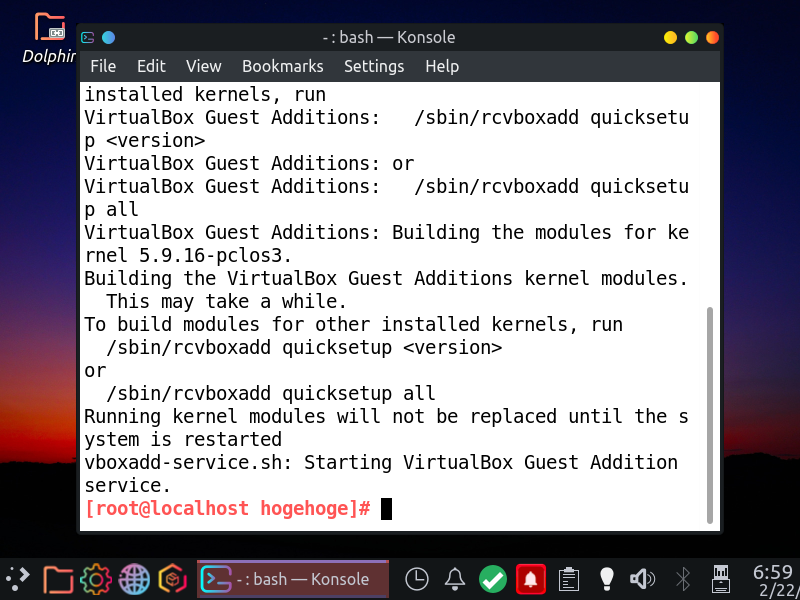
Task: Click the green checkmark update tray icon
Action: coord(493,579)
